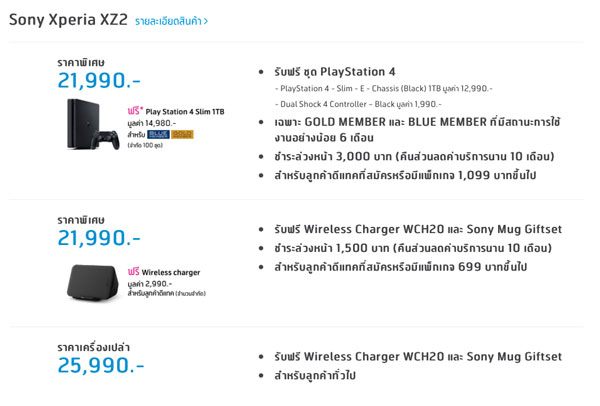Select the 25,990.- device-only price
600x406 pixels.
(x=101, y=365)
